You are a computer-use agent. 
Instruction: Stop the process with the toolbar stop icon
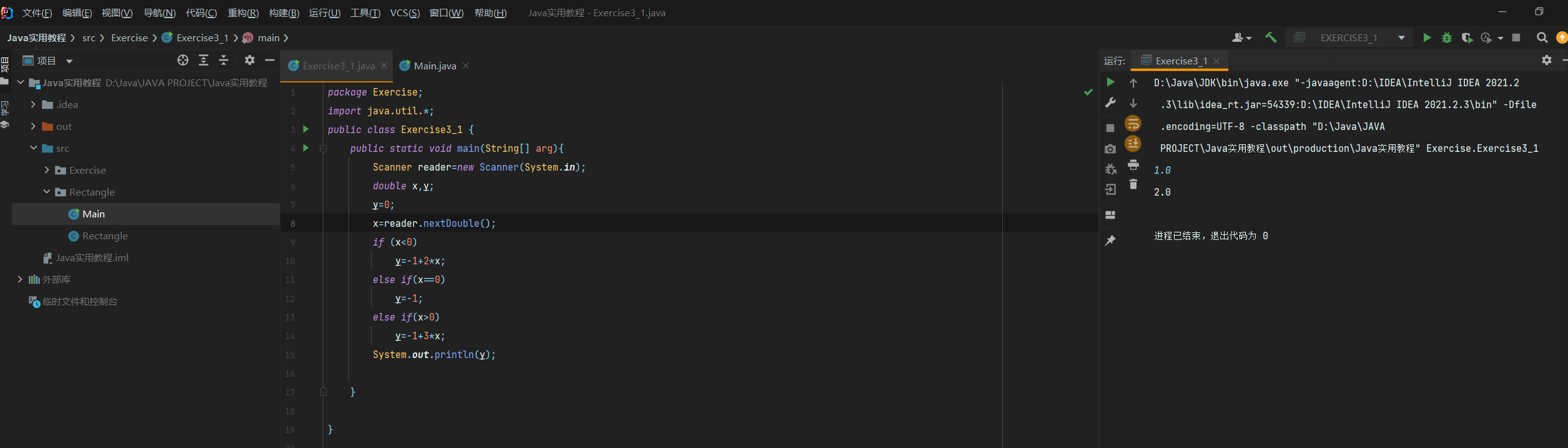point(1516,37)
